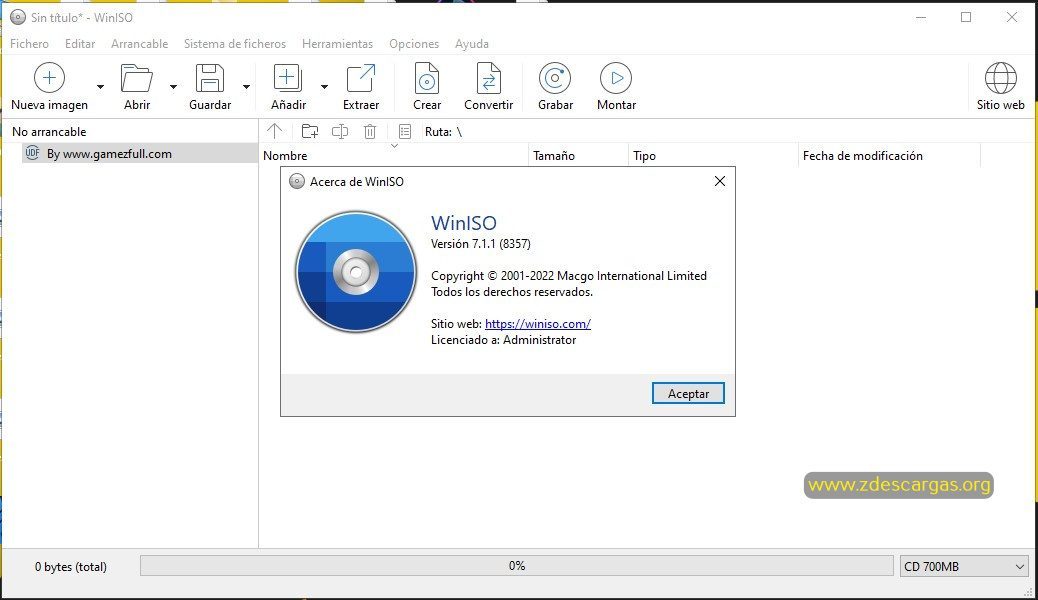Click the Ruta path field
This screenshot has height=600, width=1038.
tap(728, 132)
